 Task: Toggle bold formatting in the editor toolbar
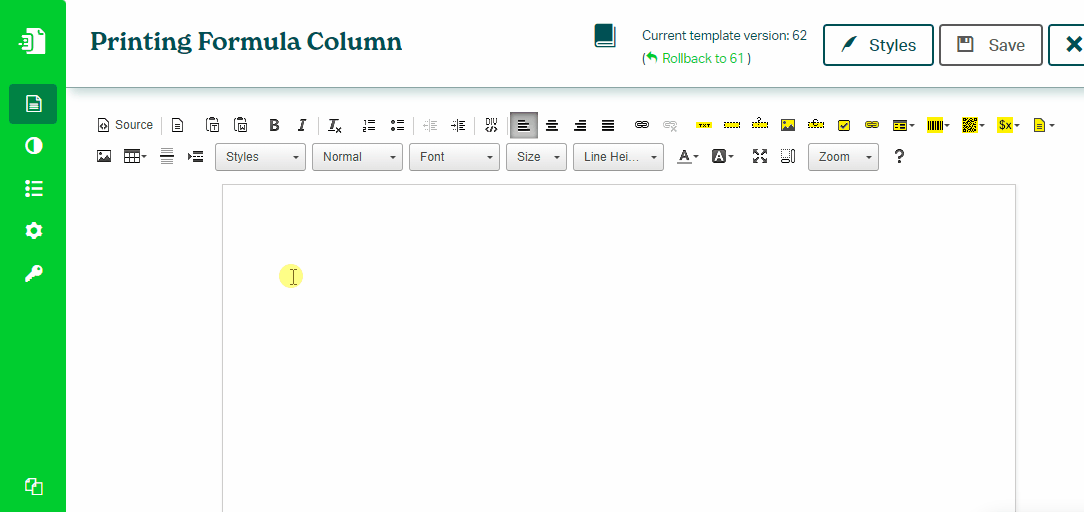point(274,125)
